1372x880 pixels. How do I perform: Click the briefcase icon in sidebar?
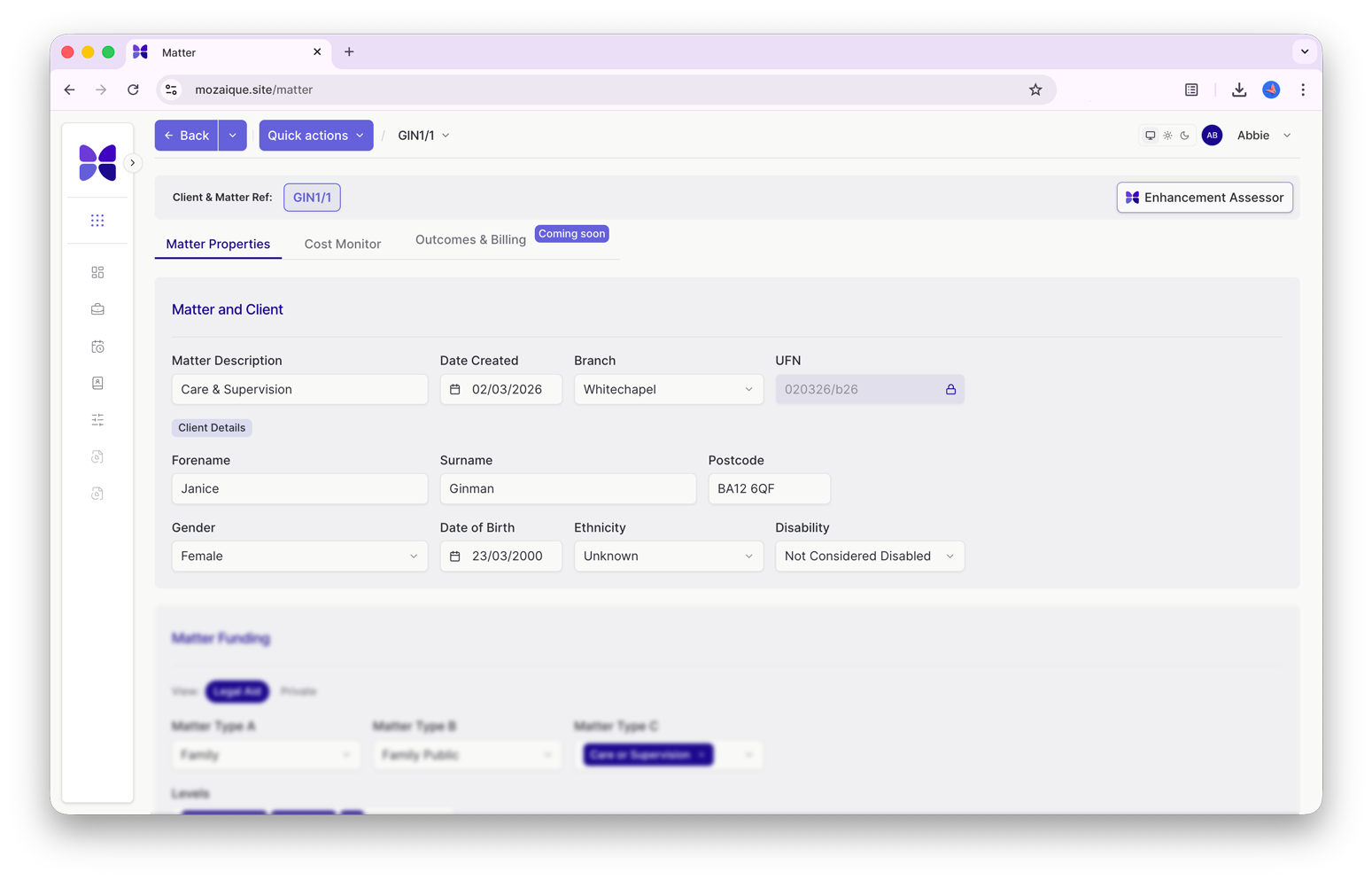[97, 309]
